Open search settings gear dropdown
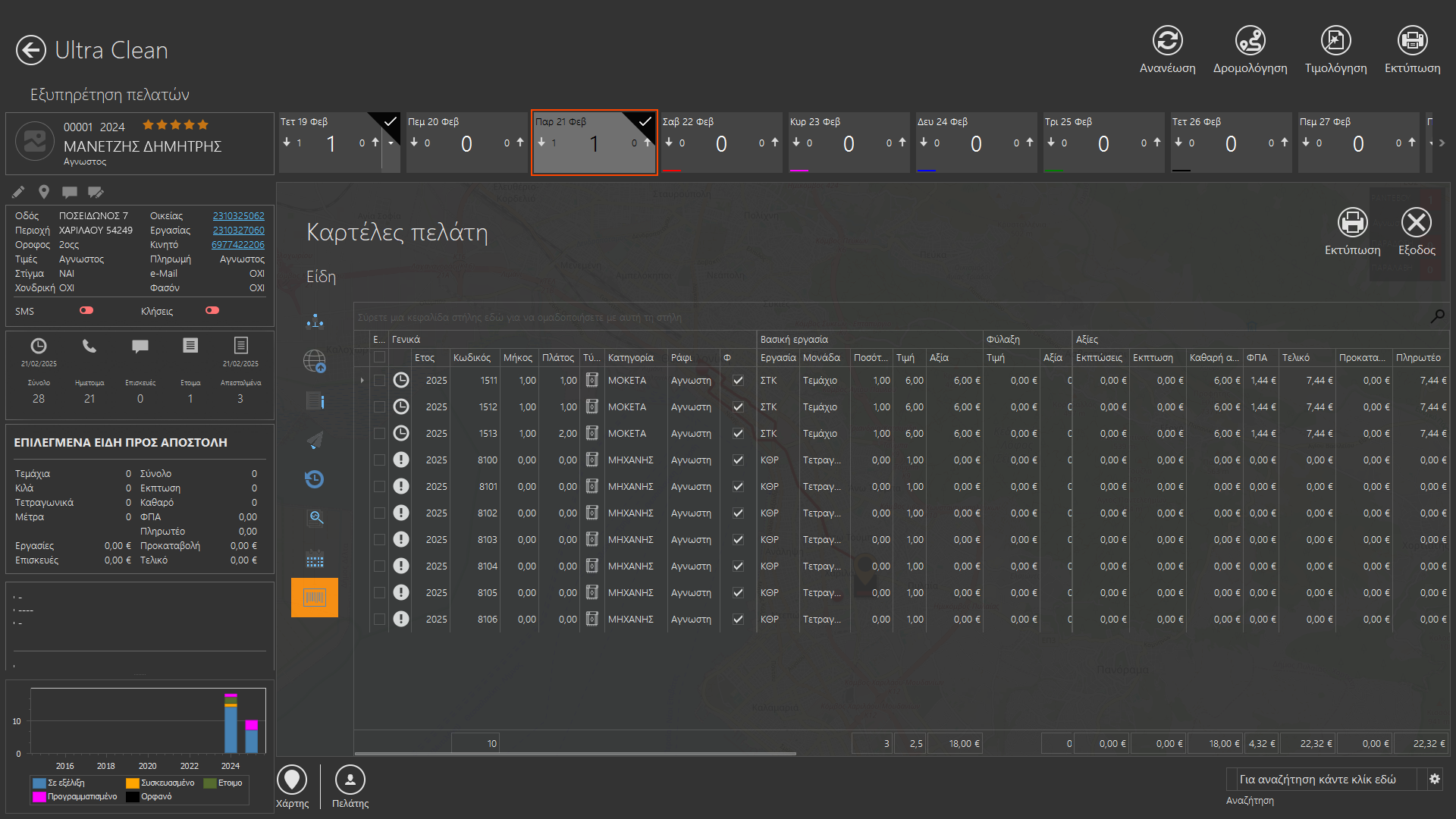This screenshot has height=819, width=1456. [x=1434, y=780]
